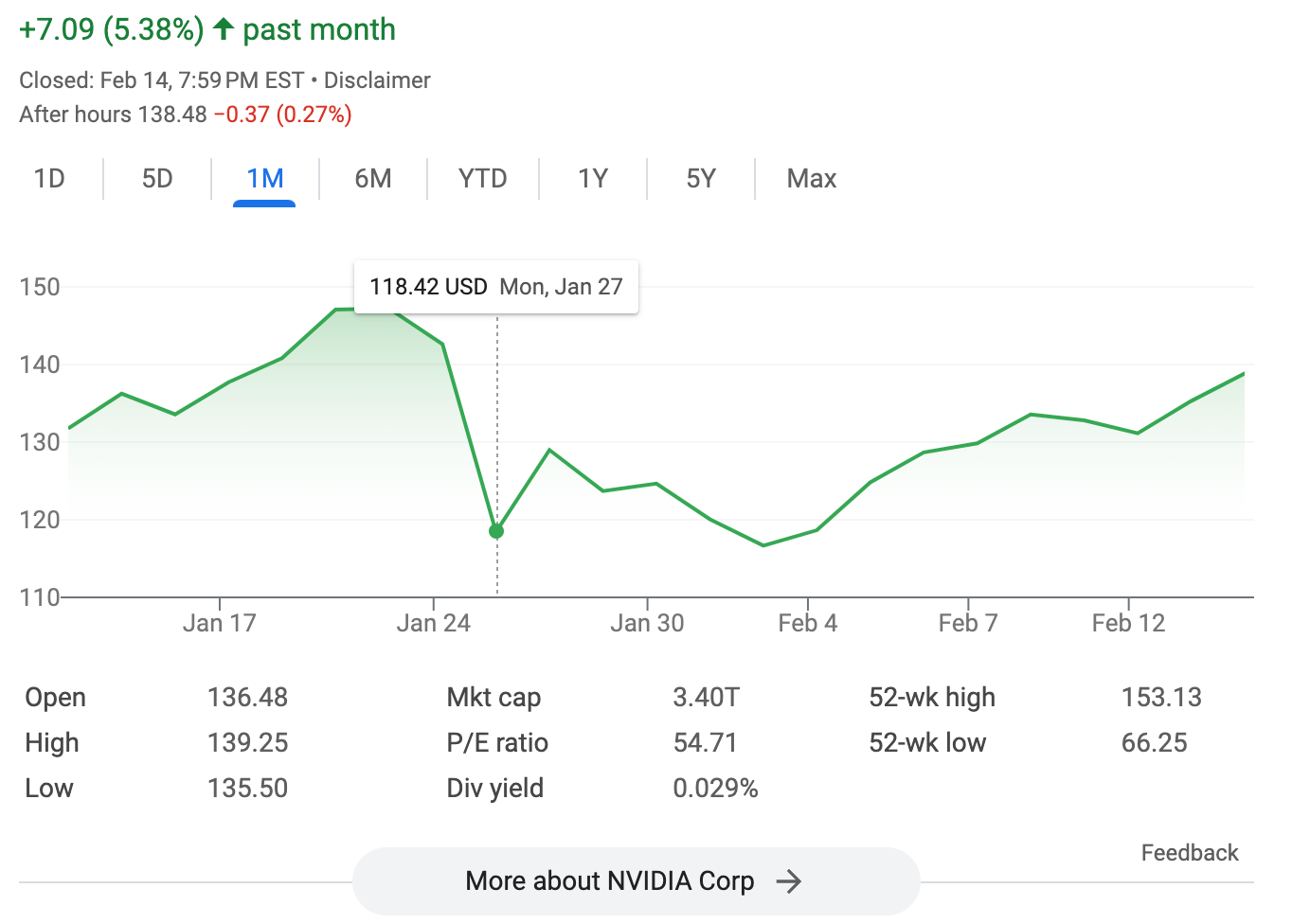Viewport: 1292px width, 924px height.
Task: Switch chart to 5D range
Action: (x=157, y=179)
